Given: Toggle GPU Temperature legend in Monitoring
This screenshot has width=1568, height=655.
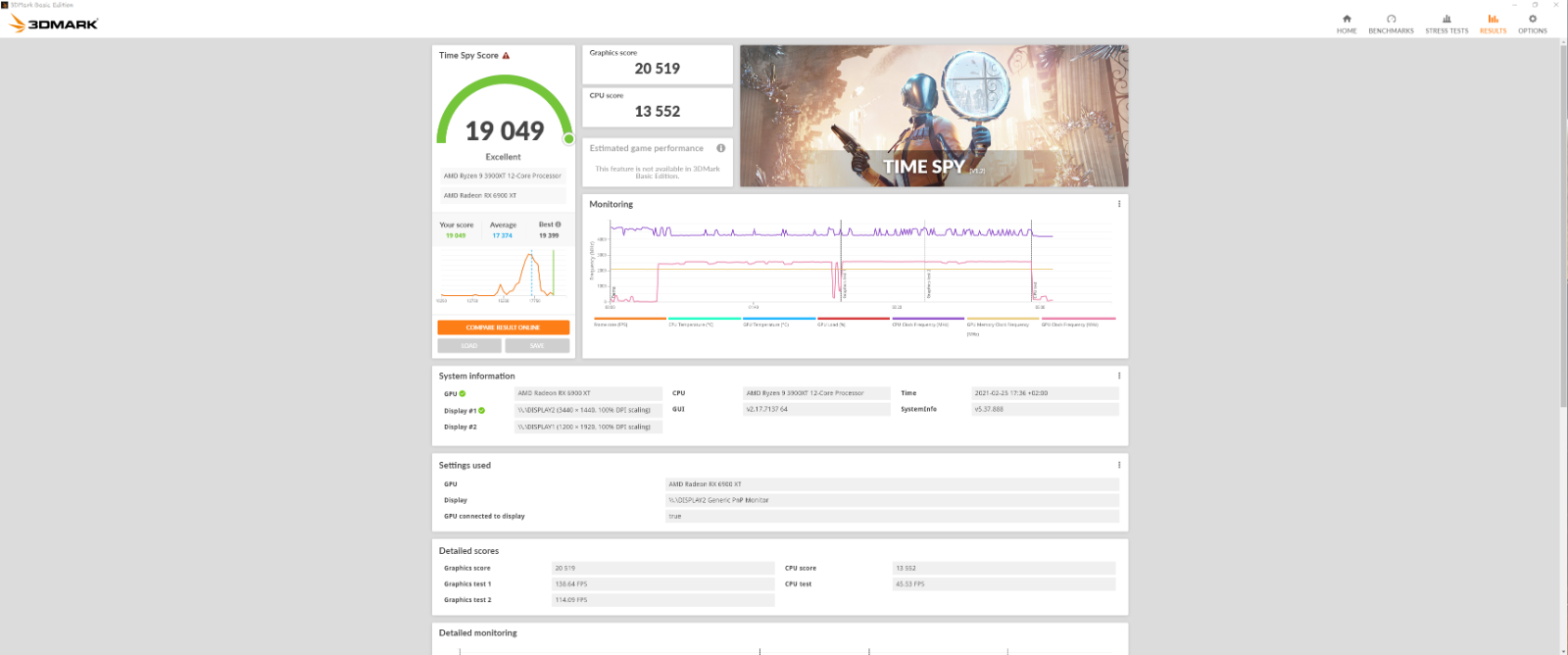Looking at the screenshot, I should 779,322.
